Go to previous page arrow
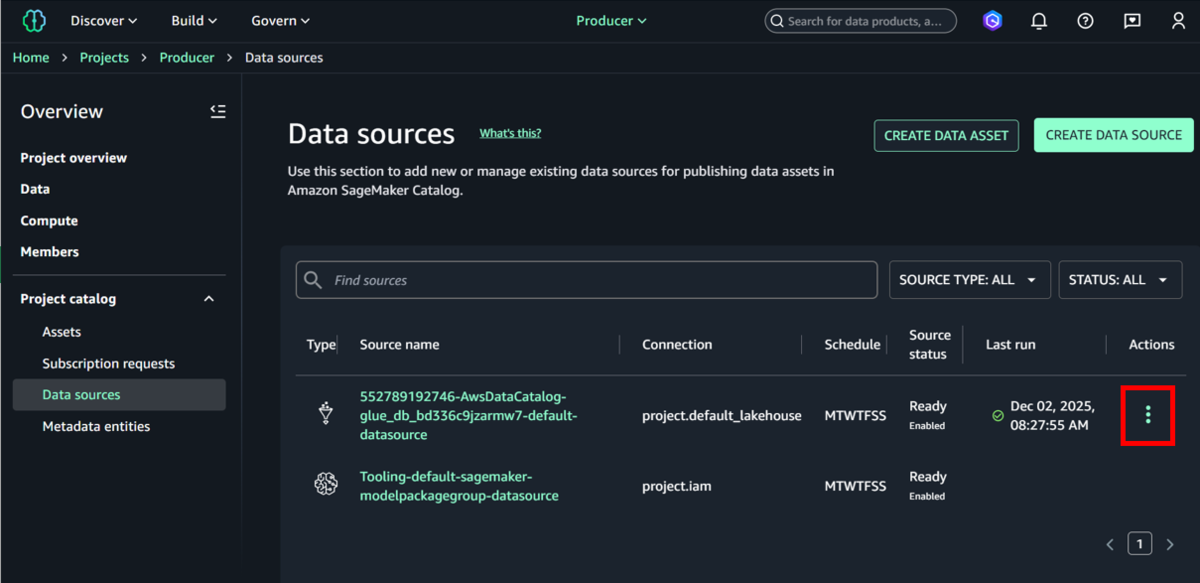This screenshot has width=1200, height=583. (x=1110, y=544)
